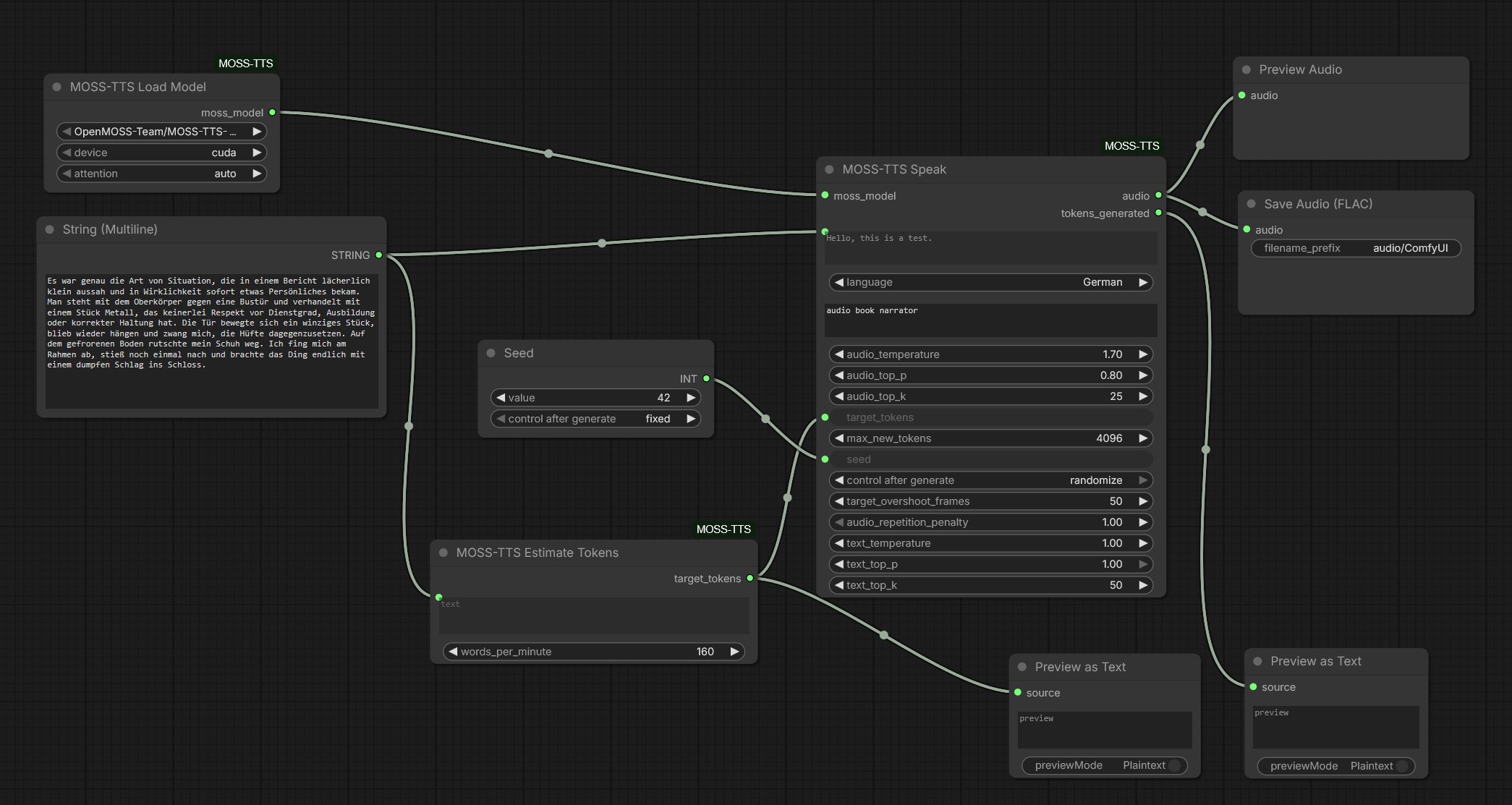Toggle previewMode switch on target_tokens Preview as Text

click(x=1174, y=765)
